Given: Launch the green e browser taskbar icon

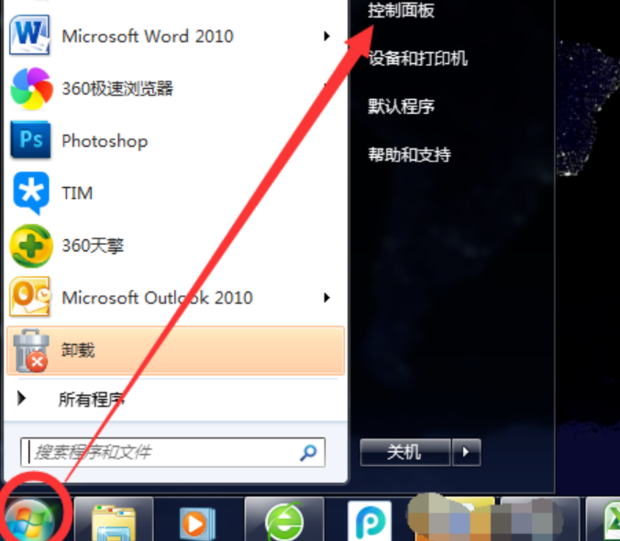Looking at the screenshot, I should click(284, 522).
